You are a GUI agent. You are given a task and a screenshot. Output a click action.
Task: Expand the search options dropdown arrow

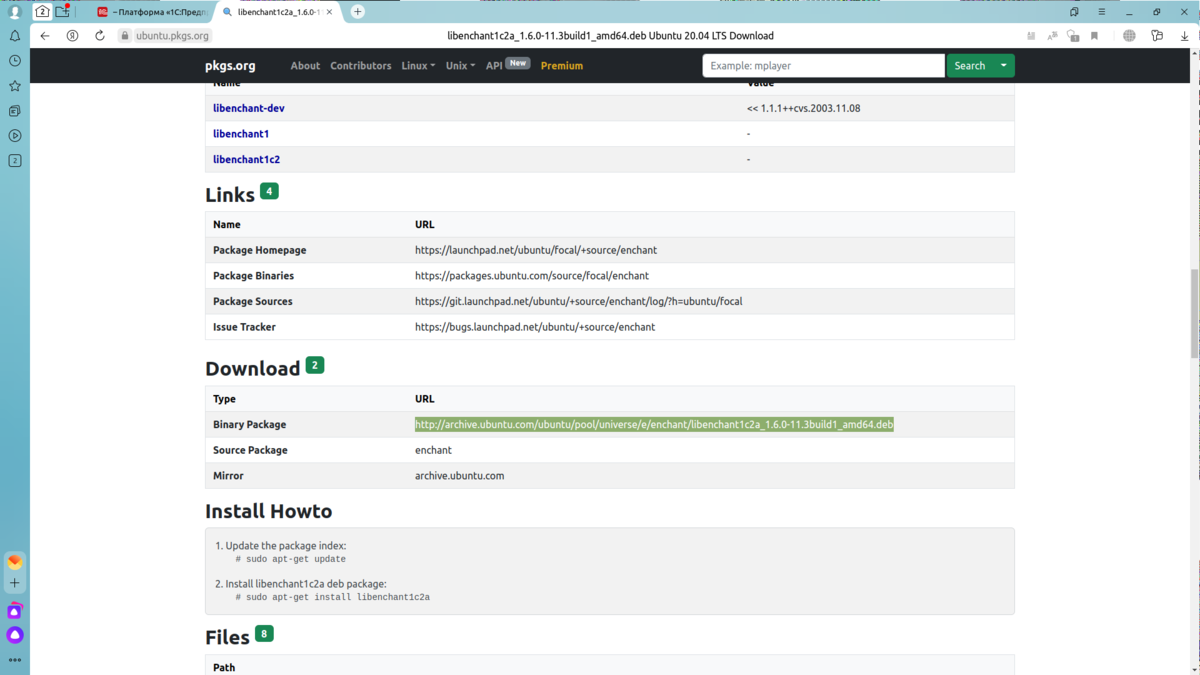coord(1004,66)
